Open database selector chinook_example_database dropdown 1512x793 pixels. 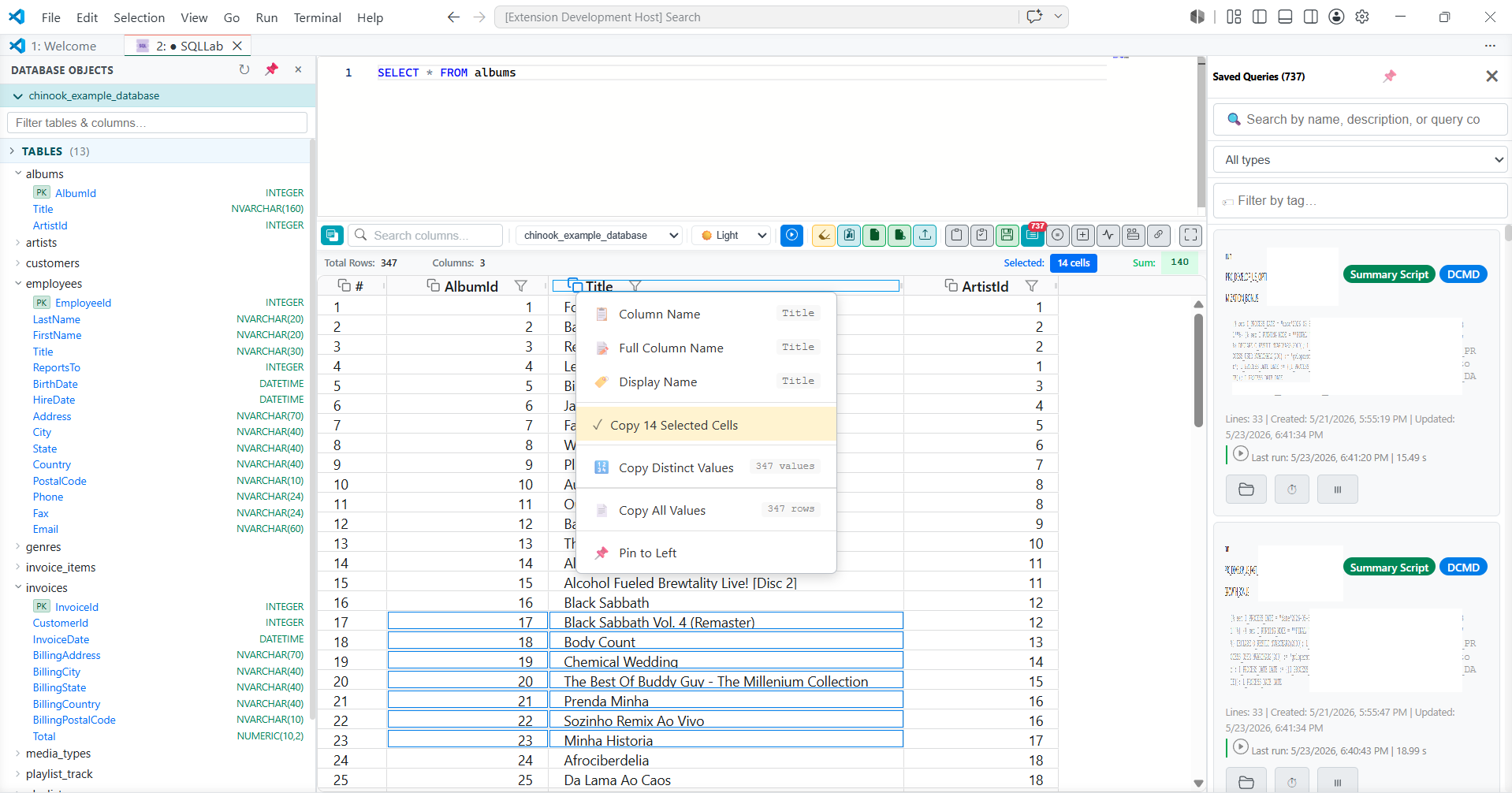coord(600,235)
